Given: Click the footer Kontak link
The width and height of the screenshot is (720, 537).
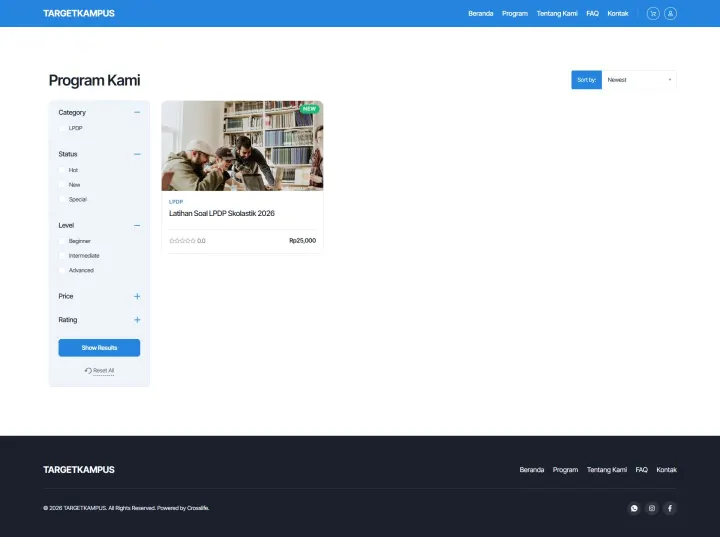Looking at the screenshot, I should pyautogui.click(x=666, y=469).
